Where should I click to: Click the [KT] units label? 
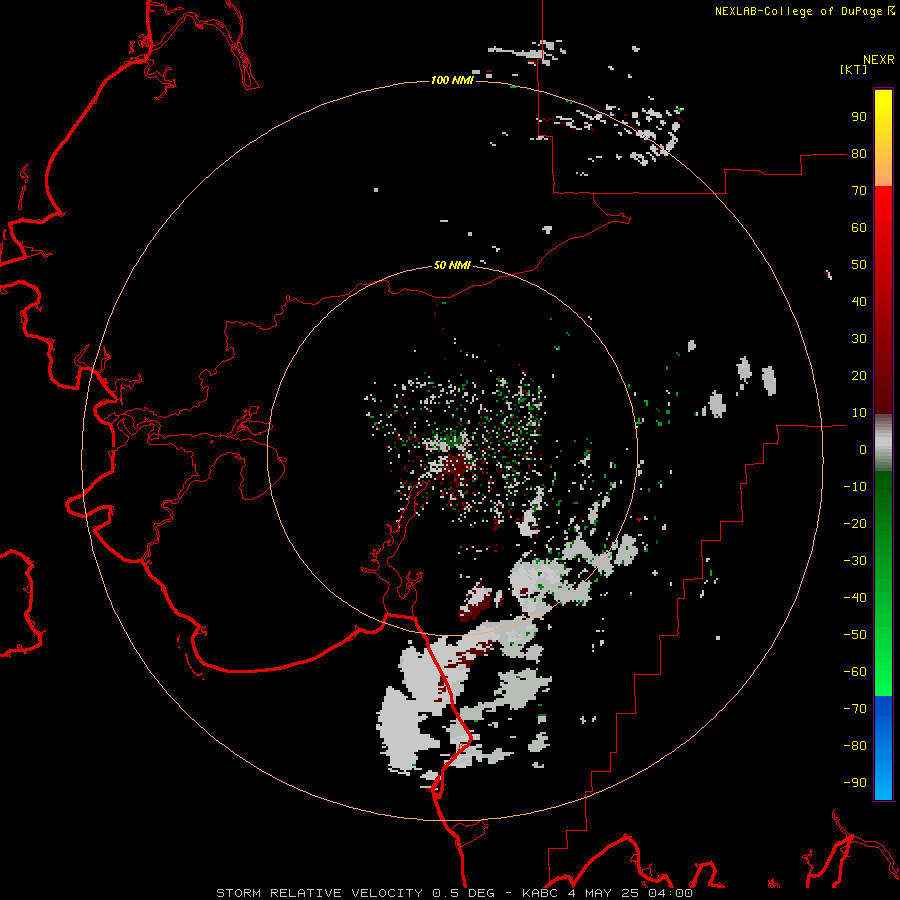tap(853, 69)
